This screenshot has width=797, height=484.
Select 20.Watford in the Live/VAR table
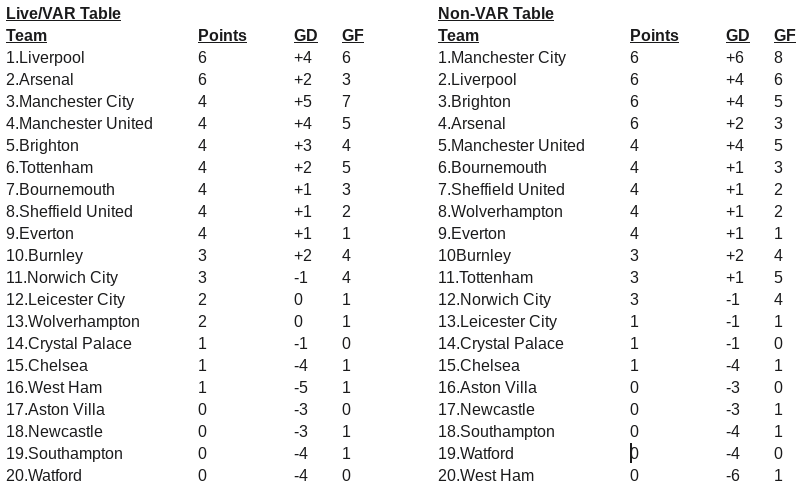tap(44, 476)
